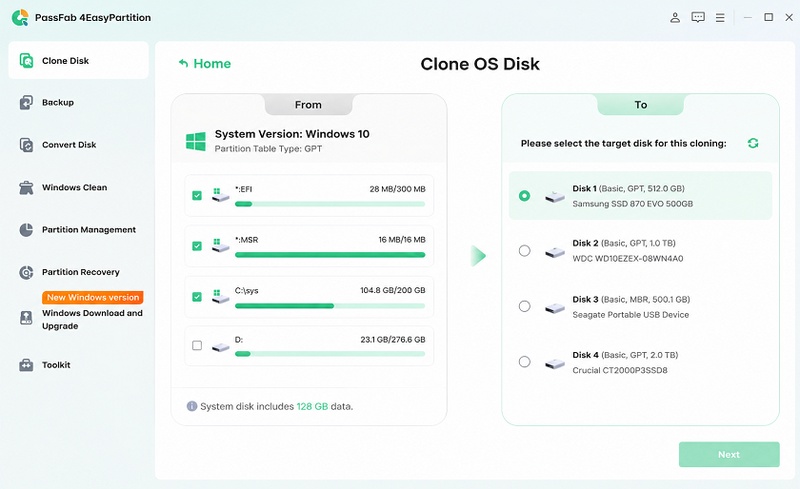Click the Convert Disk sidebar icon
This screenshot has width=800, height=489.
(x=26, y=145)
